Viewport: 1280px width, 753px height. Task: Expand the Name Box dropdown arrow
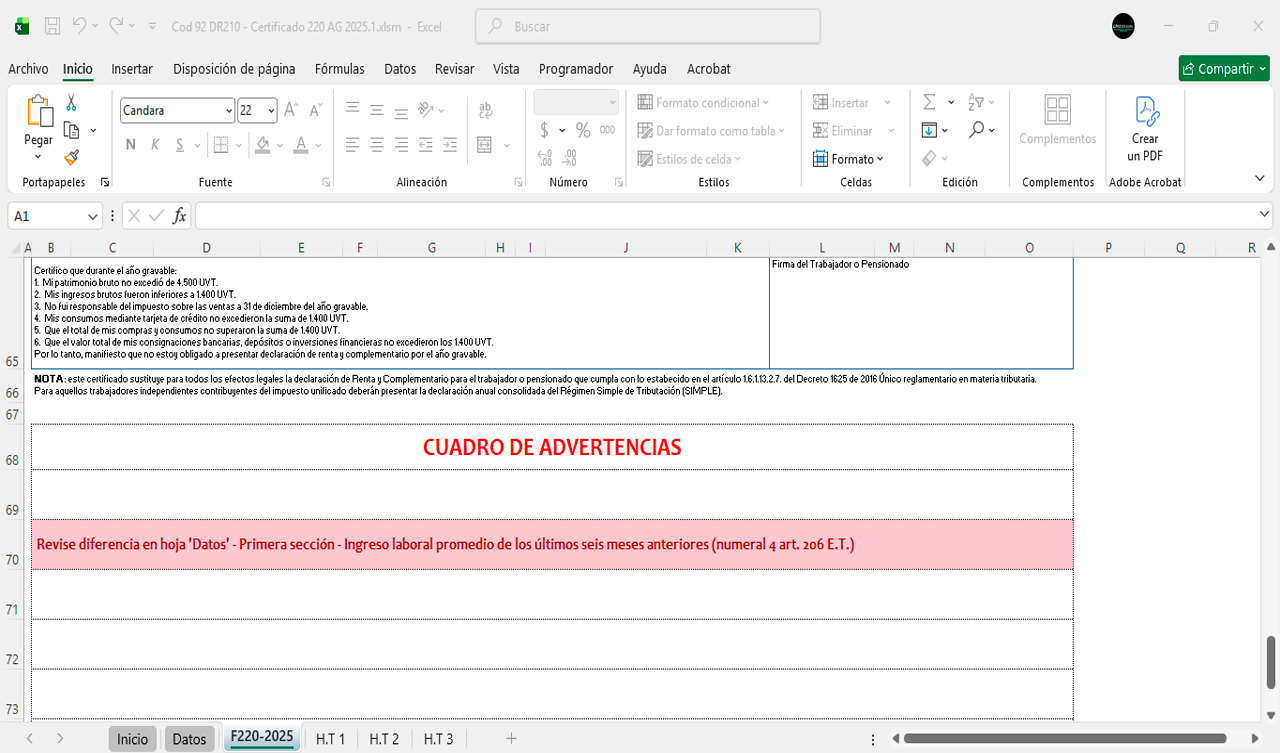93,216
